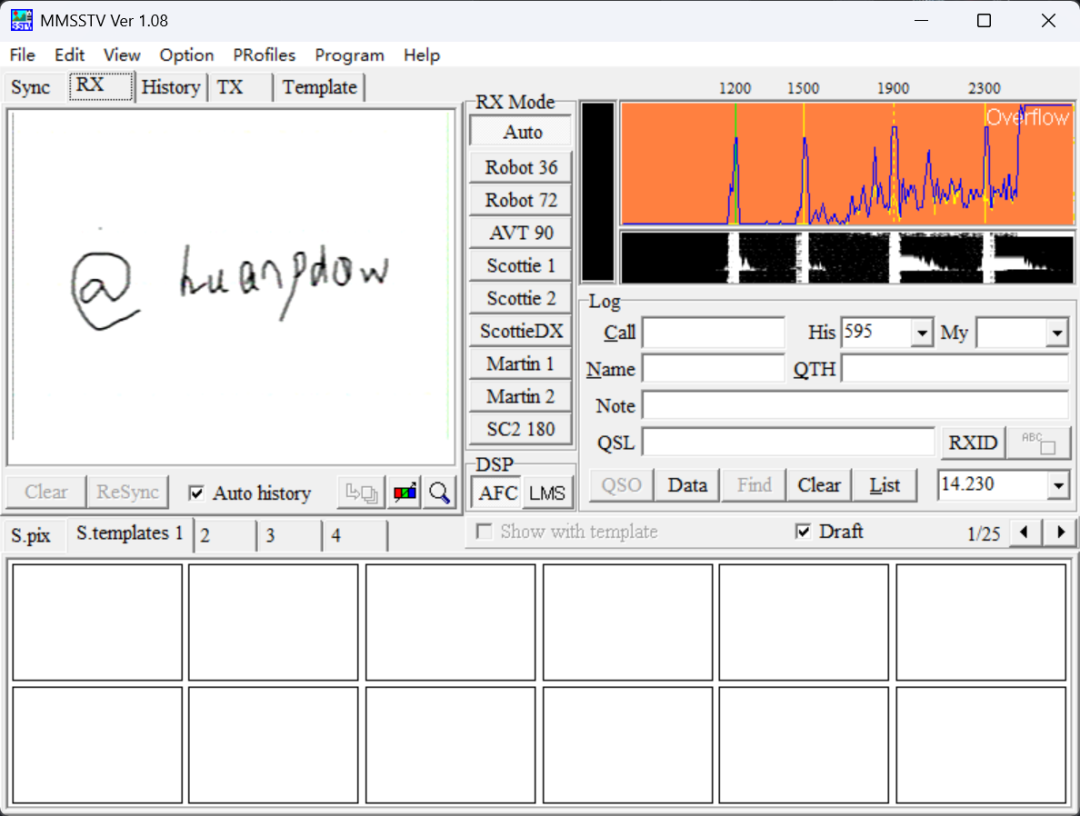The image size is (1080, 816).
Task: Select Scottie 1 RX mode
Action: pyautogui.click(x=521, y=265)
